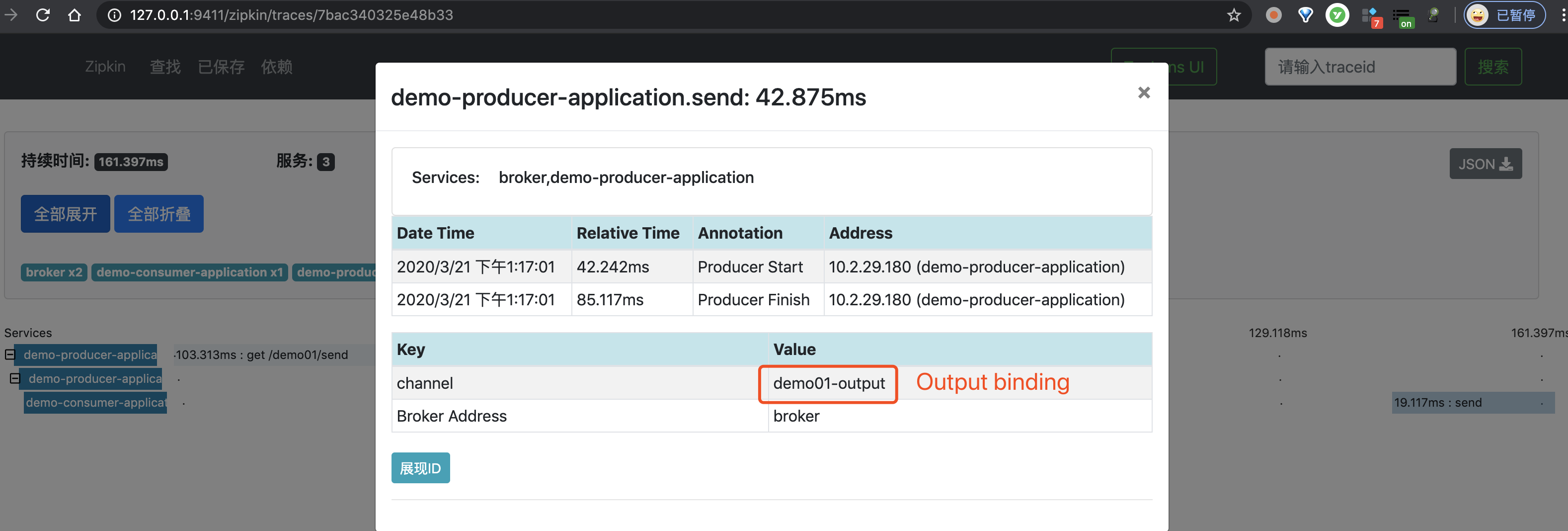The width and height of the screenshot is (1568, 531).
Task: Click the 全部折叠 collapse-all button
Action: click(159, 214)
